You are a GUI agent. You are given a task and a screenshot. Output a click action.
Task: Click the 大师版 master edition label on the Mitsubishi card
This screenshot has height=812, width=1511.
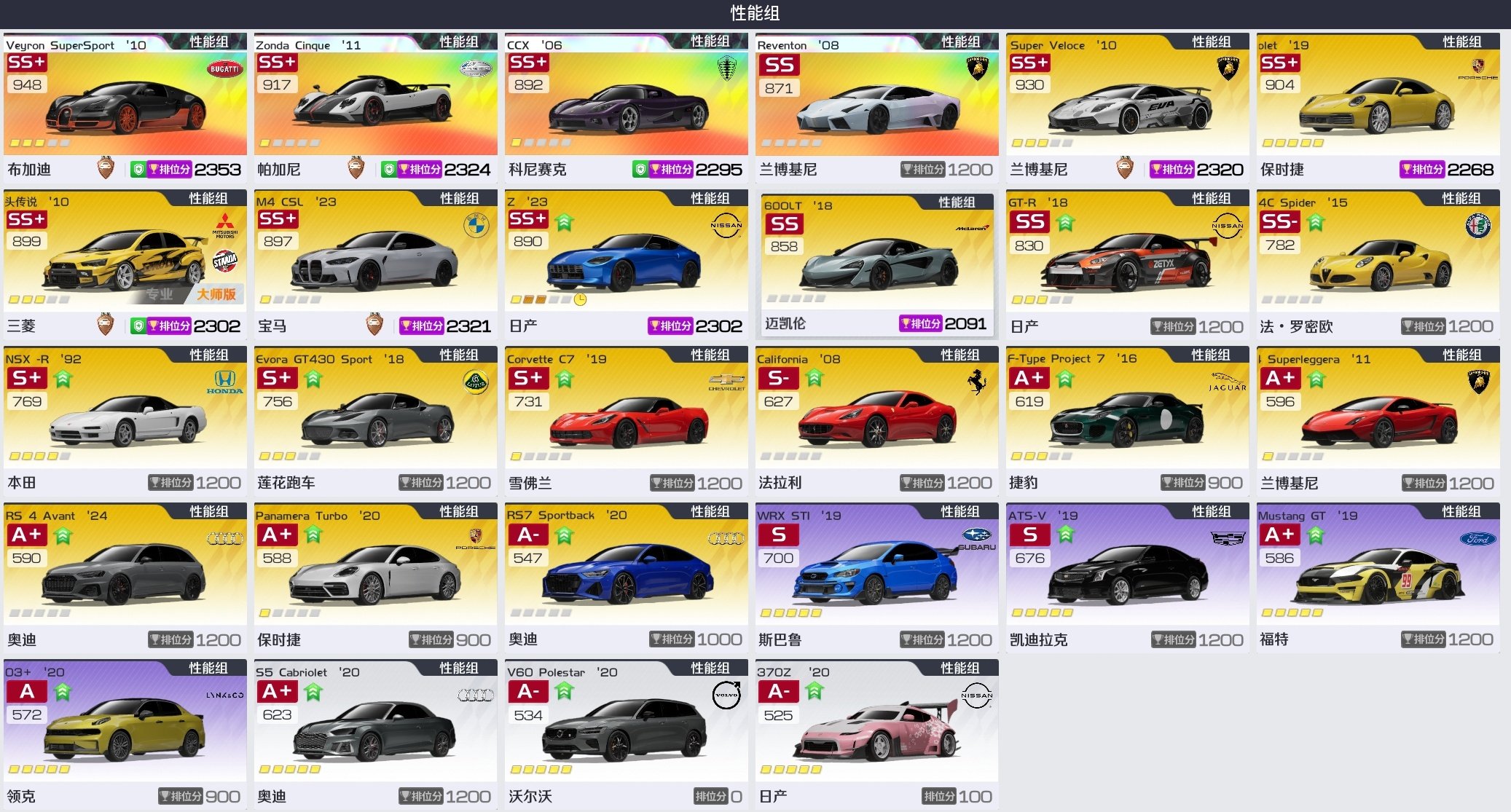(x=216, y=294)
